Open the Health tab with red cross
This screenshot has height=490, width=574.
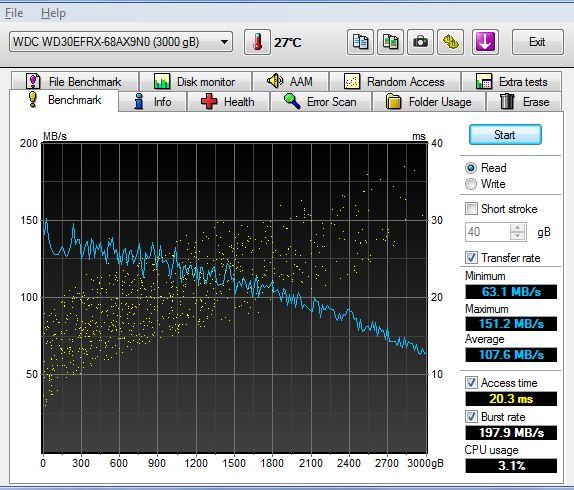point(228,101)
